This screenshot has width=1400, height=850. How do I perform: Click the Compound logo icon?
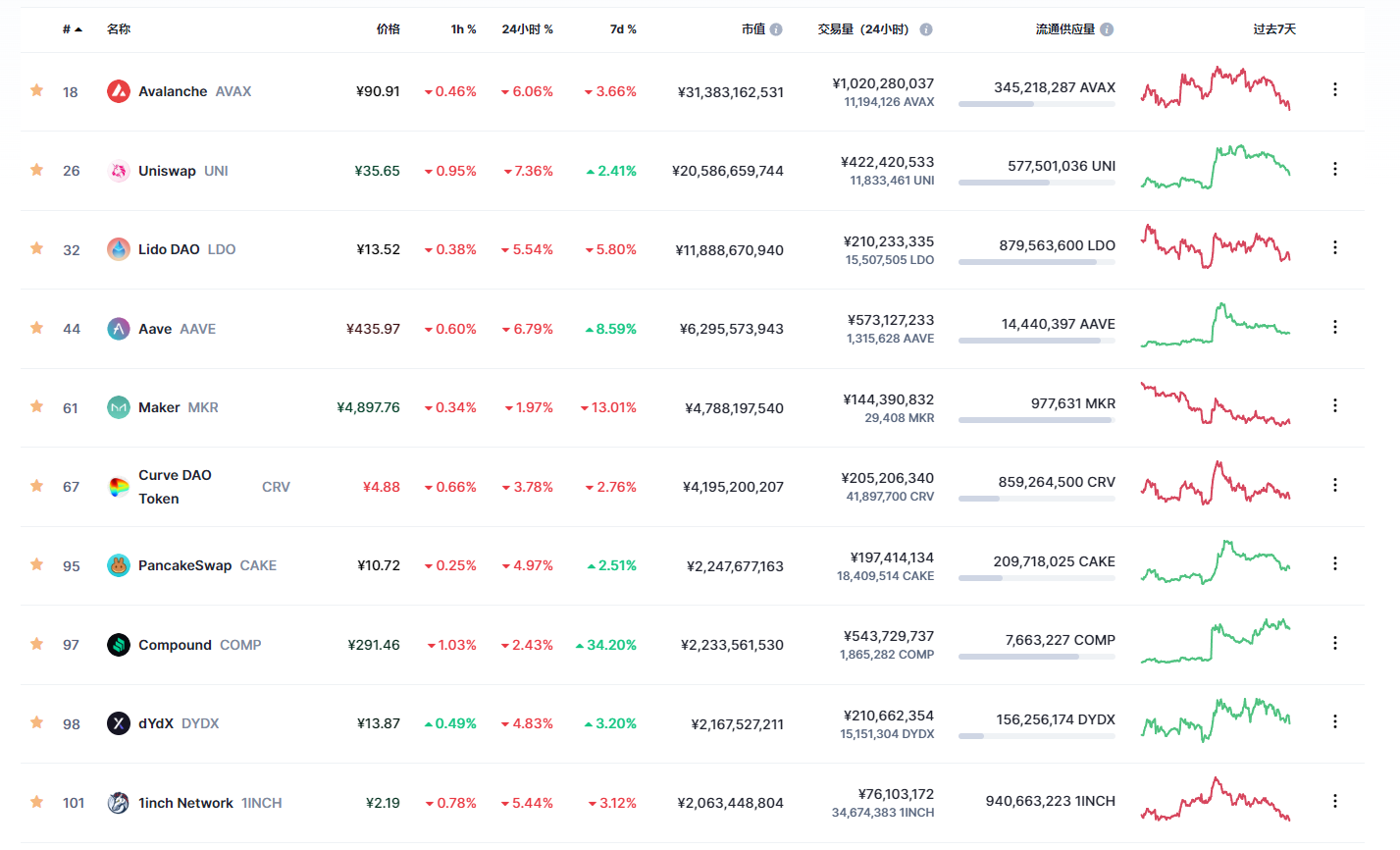[119, 645]
